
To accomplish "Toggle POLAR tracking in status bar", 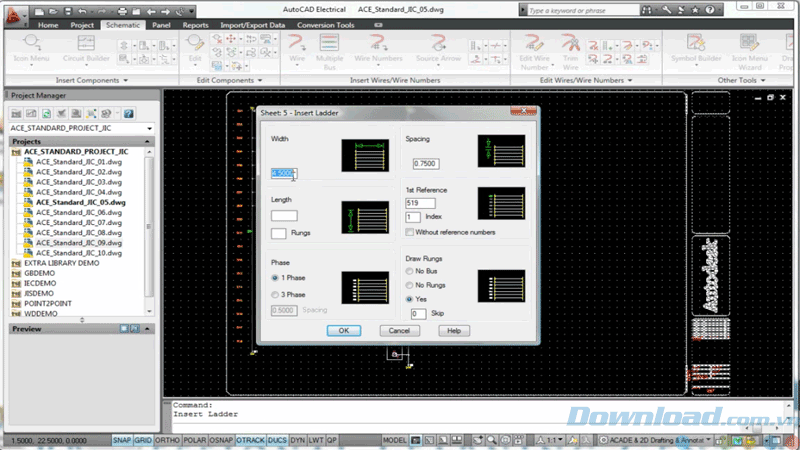I will point(194,440).
